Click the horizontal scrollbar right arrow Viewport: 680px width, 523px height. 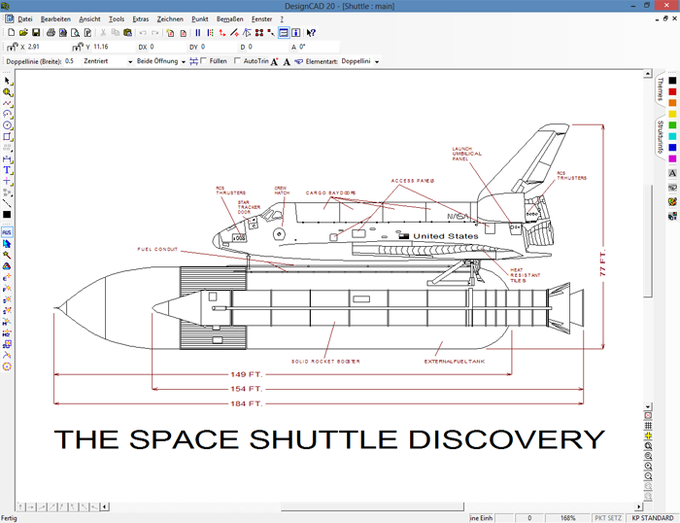[x=638, y=507]
